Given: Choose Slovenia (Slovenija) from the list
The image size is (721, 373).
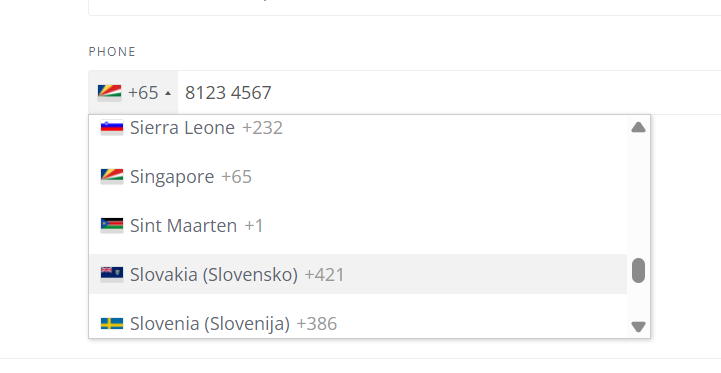Looking at the screenshot, I should click(358, 323).
